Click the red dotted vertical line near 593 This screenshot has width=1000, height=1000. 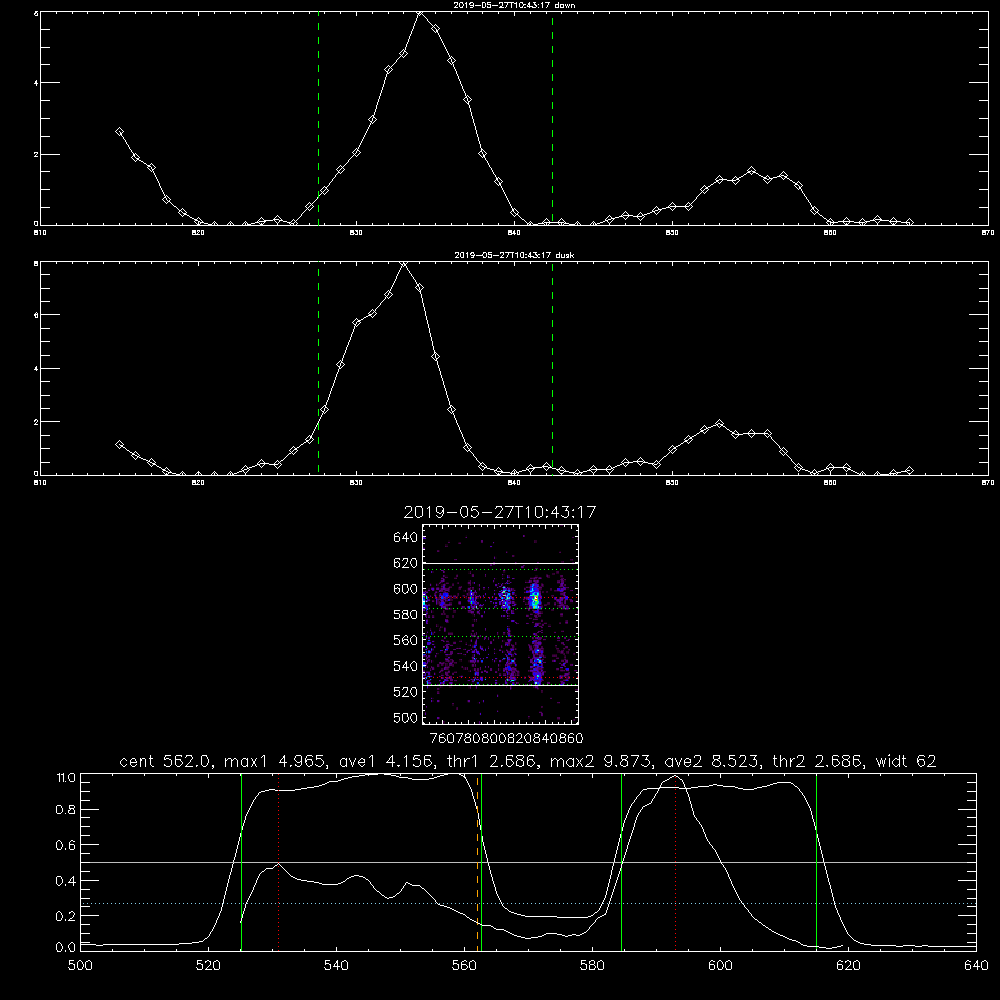click(x=675, y=862)
